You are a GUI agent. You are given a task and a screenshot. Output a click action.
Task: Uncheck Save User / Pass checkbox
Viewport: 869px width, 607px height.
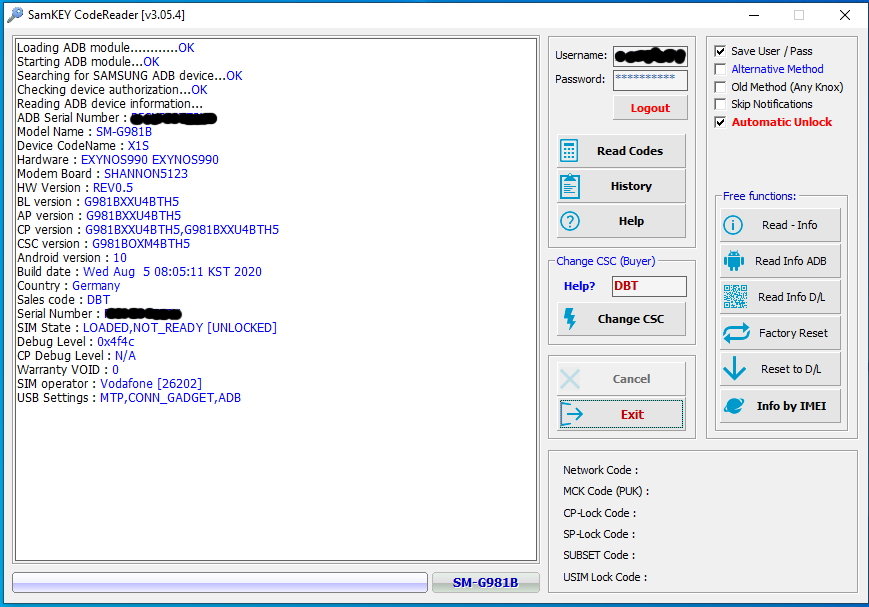(x=720, y=51)
